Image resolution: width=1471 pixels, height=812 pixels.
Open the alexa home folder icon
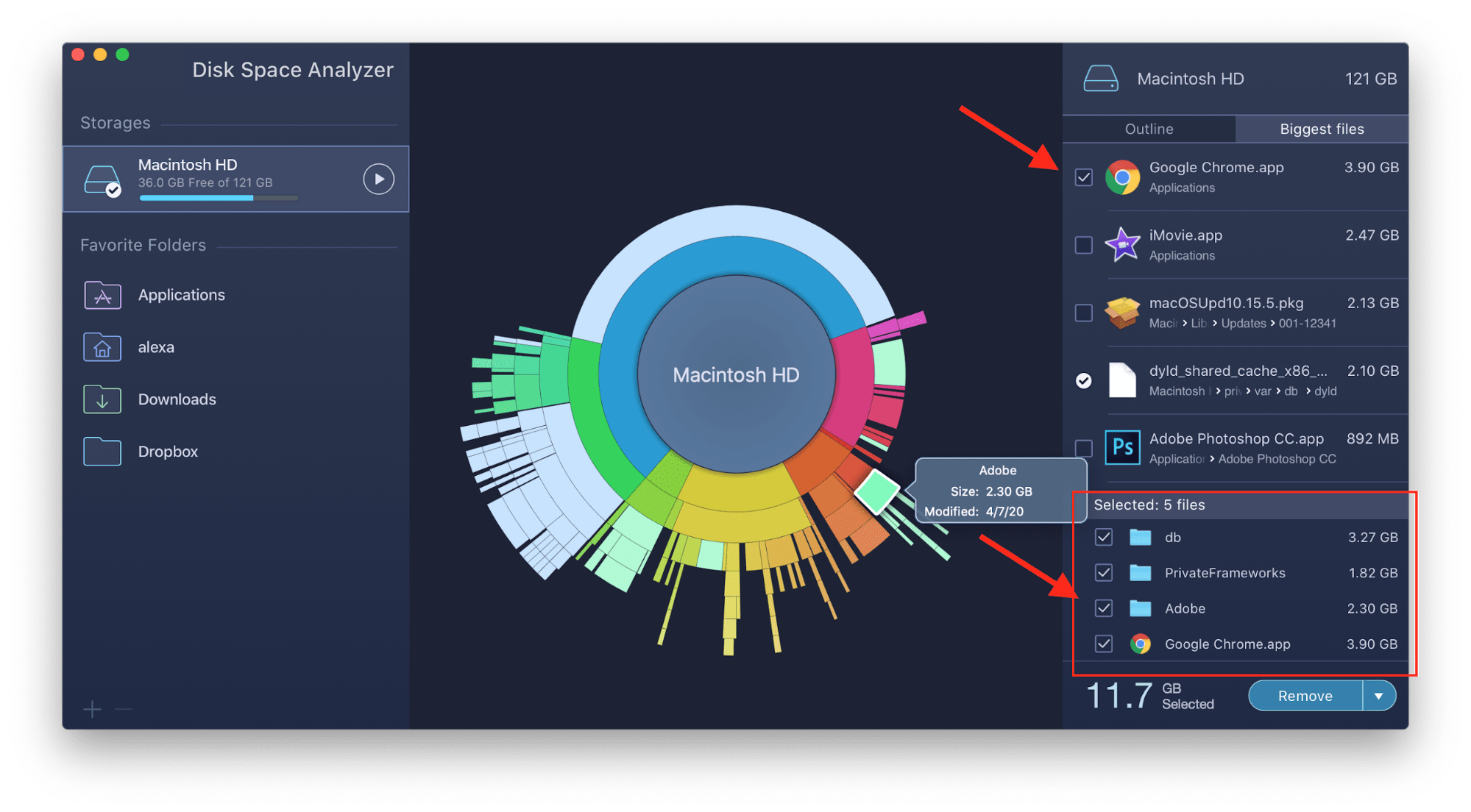coord(102,347)
